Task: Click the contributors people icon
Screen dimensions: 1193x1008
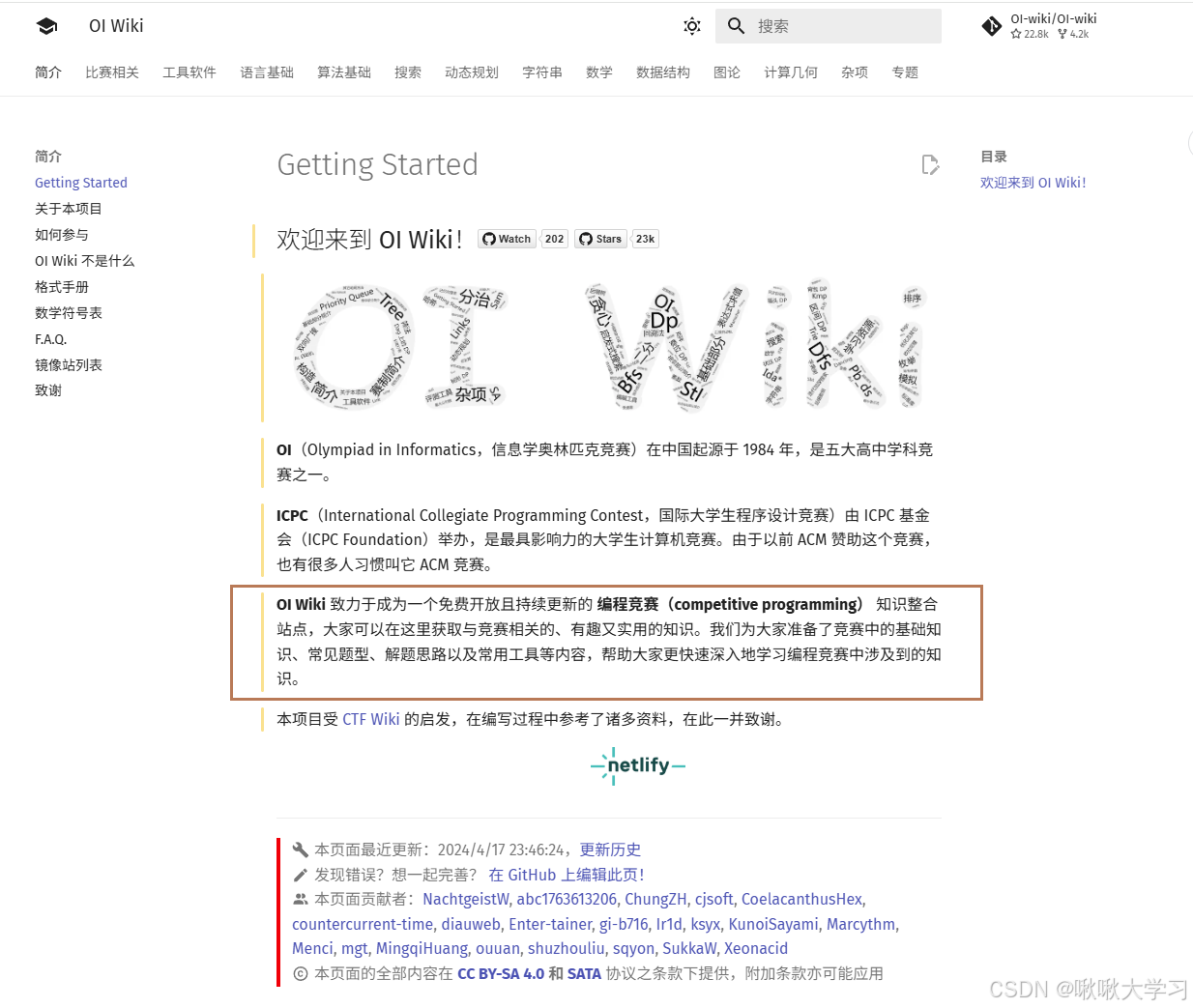Action: (x=301, y=899)
